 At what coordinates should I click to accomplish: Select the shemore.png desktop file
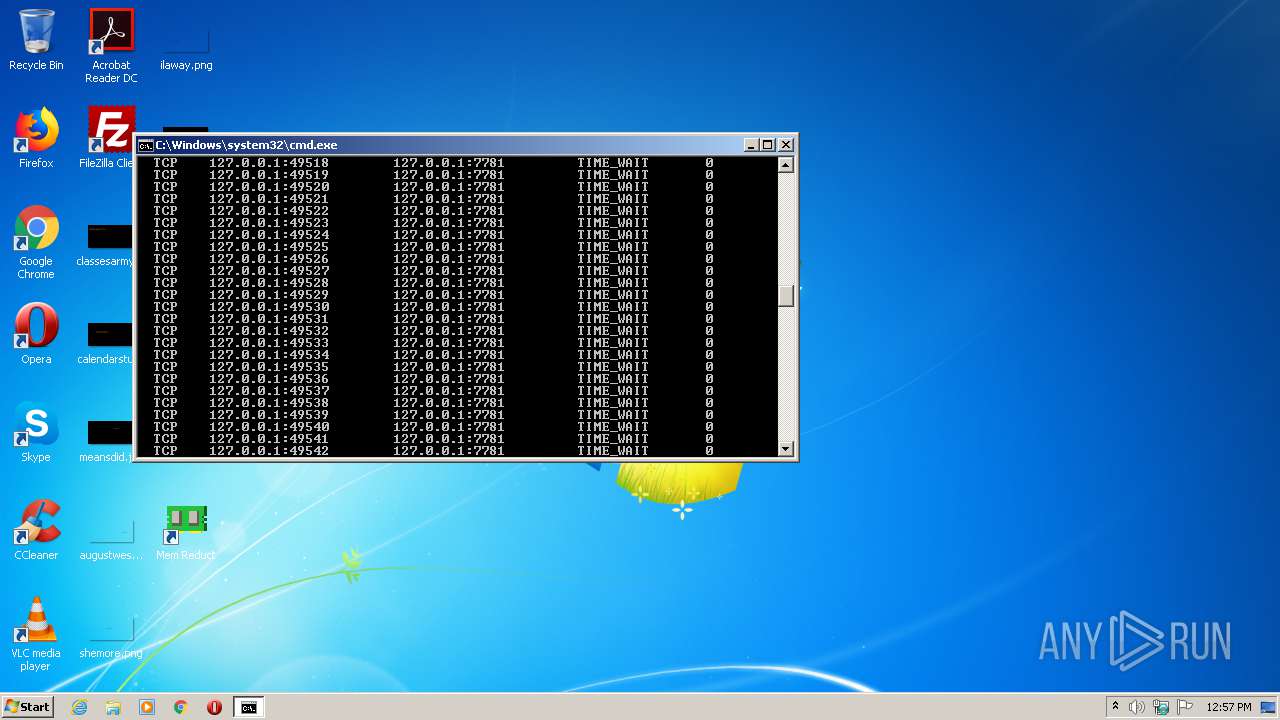pos(111,638)
